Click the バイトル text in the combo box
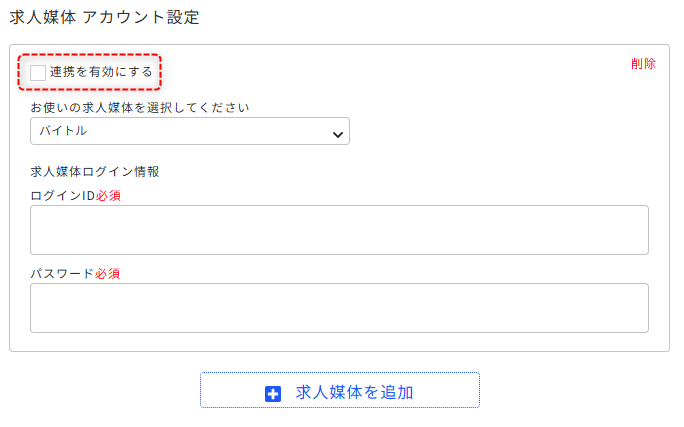Viewport: 684px width, 427px height. [63, 131]
